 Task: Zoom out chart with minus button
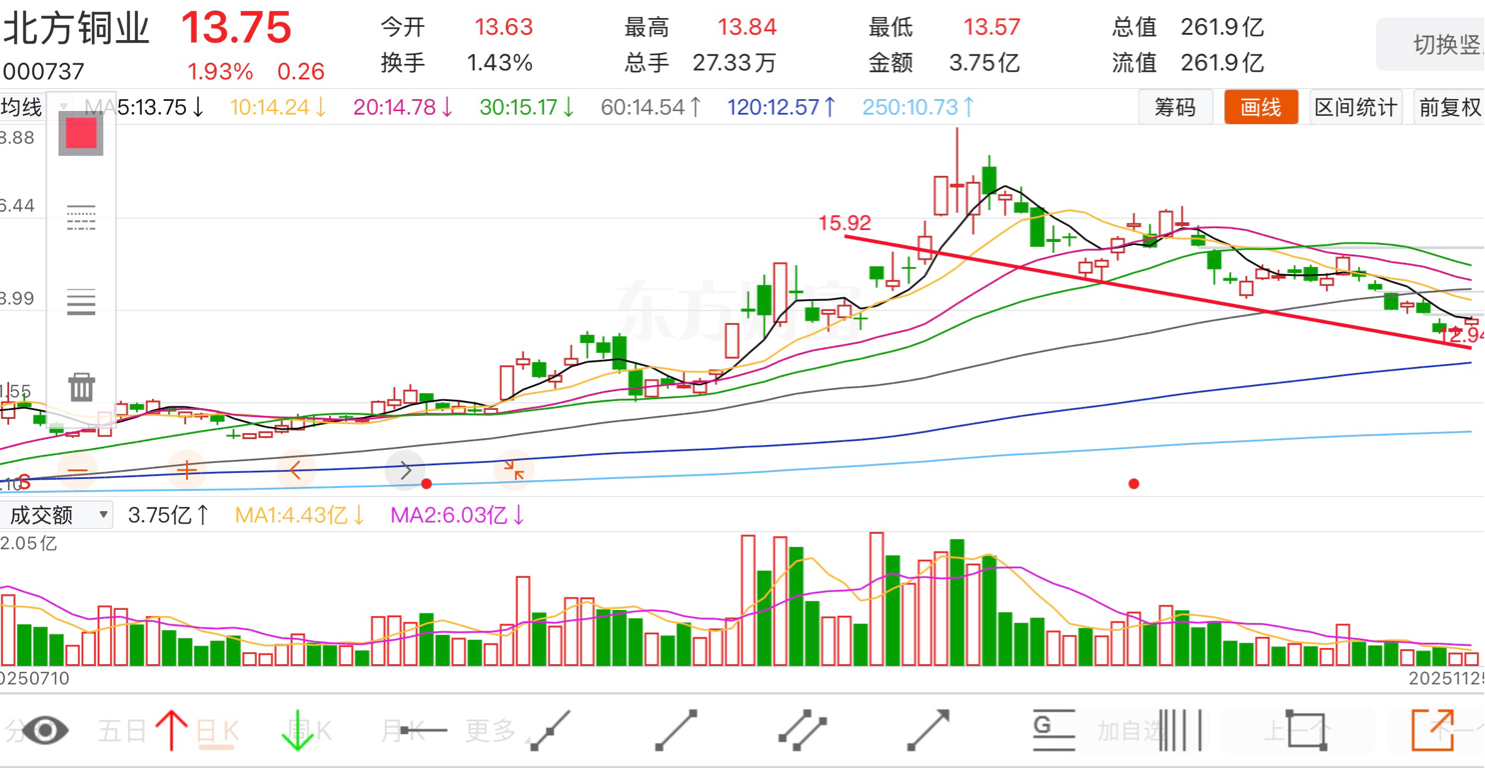[78, 470]
